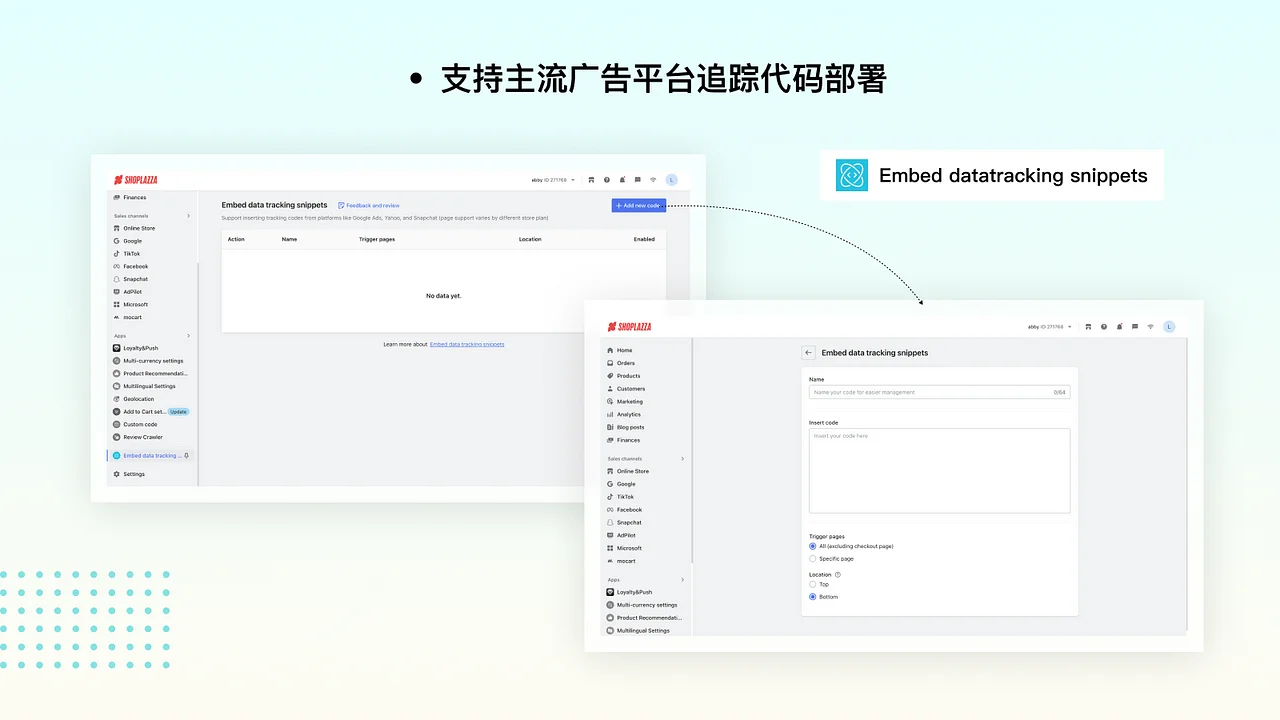Click the wifi signal icon in form window header
The image size is (1280, 720).
pos(1151,327)
